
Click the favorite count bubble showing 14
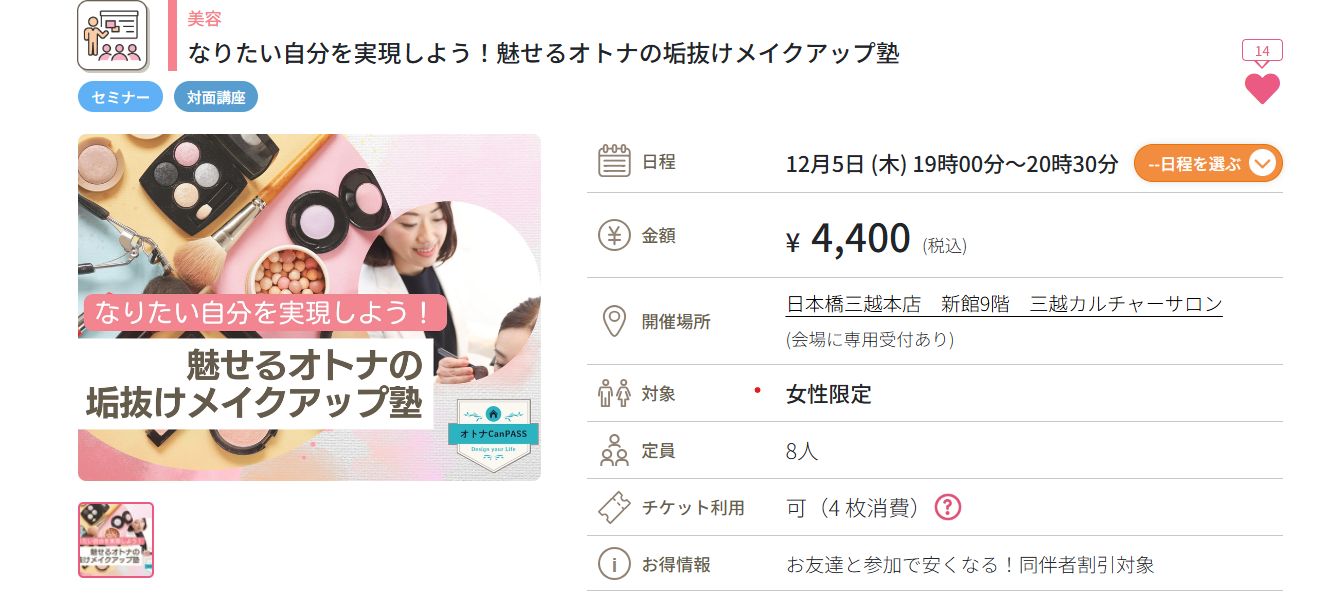coord(1262,51)
